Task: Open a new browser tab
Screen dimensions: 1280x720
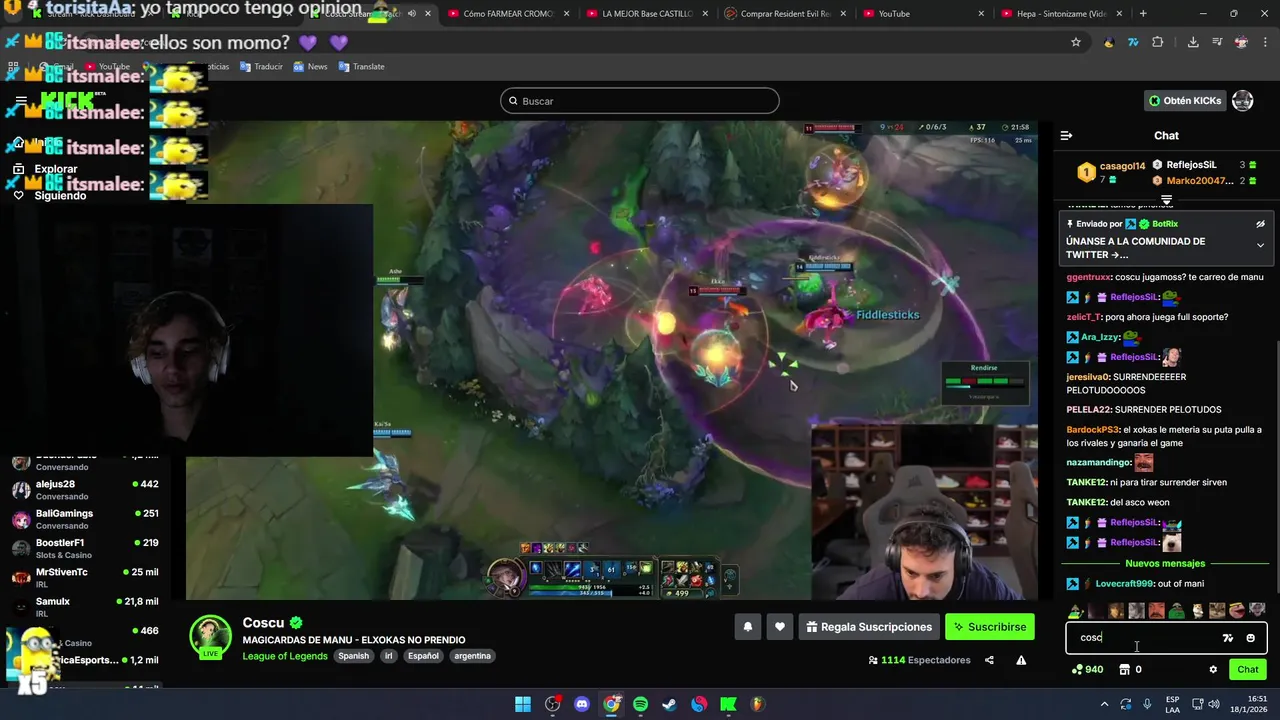Action: click(1143, 14)
